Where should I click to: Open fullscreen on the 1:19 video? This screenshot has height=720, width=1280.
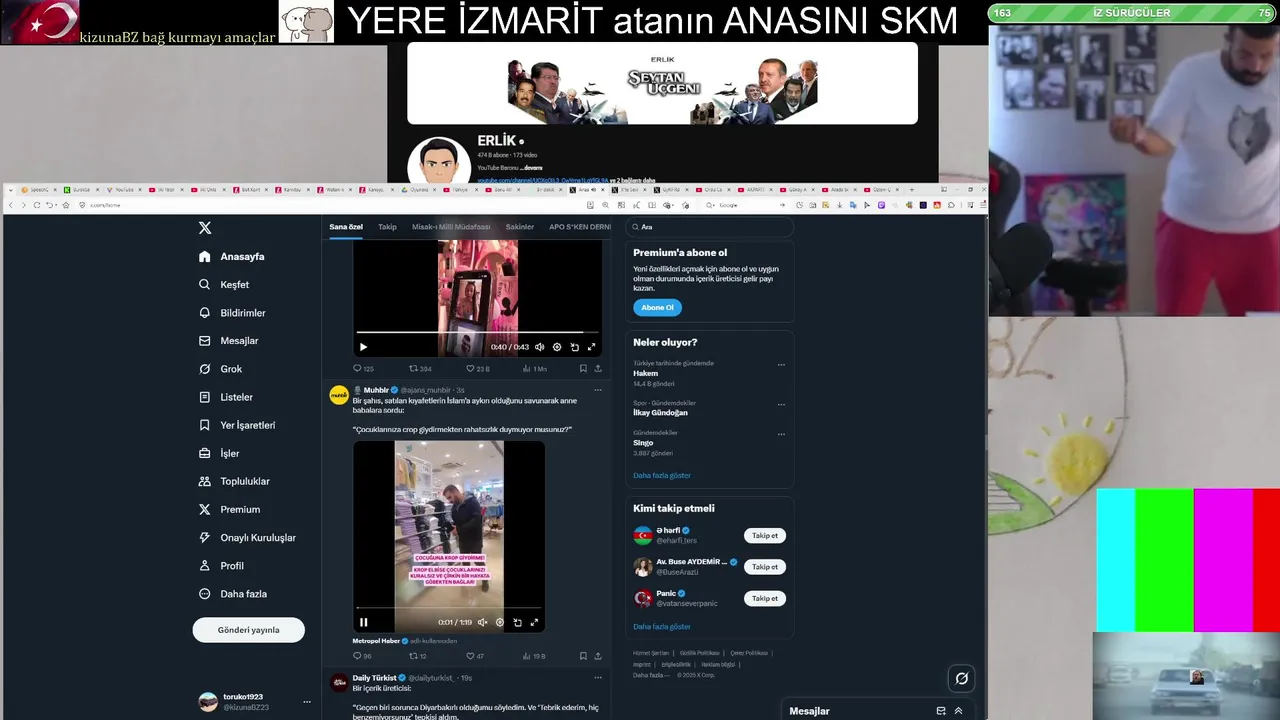[x=534, y=622]
